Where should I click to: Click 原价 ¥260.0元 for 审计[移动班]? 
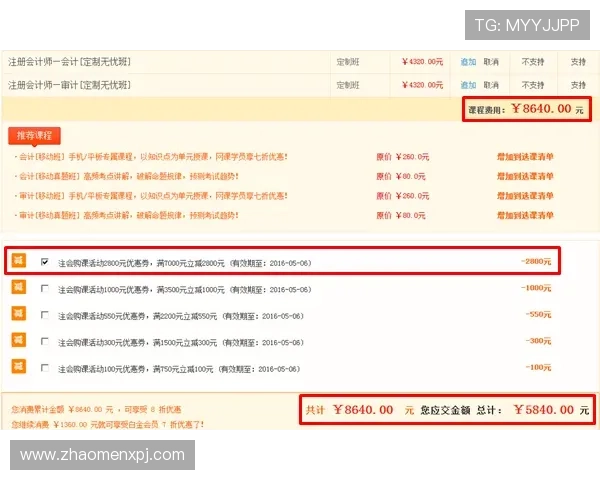[x=403, y=196]
